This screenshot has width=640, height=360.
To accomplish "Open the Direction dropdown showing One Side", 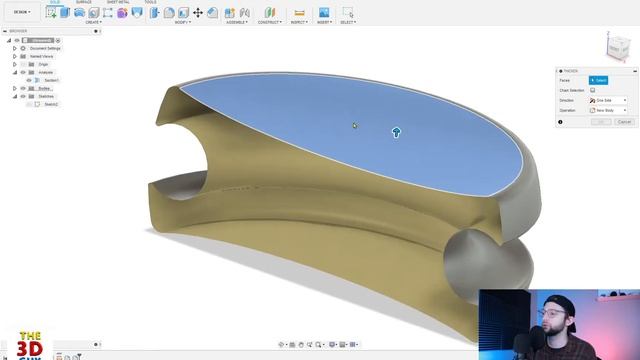I will pos(608,100).
